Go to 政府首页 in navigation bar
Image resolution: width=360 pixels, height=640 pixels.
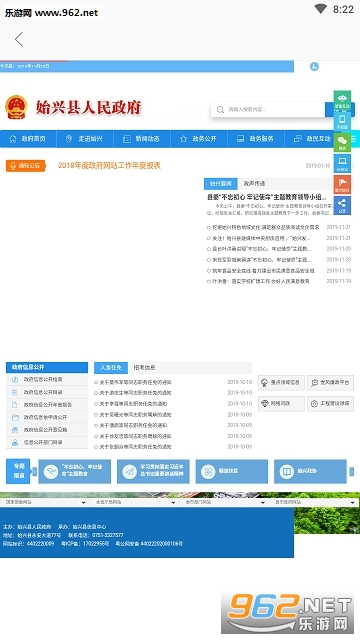click(x=28, y=139)
